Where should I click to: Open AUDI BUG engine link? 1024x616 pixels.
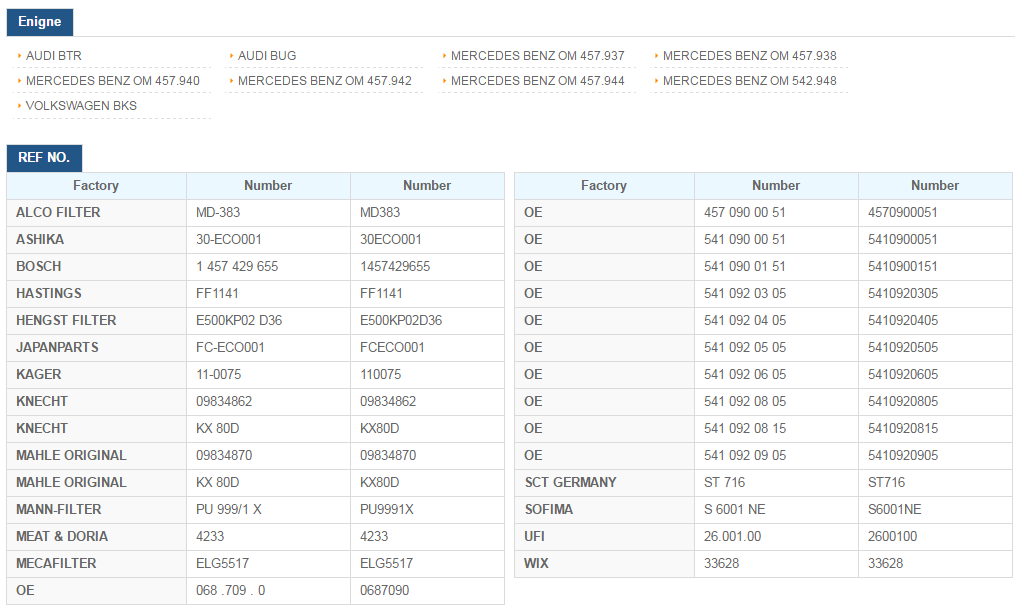click(266, 56)
